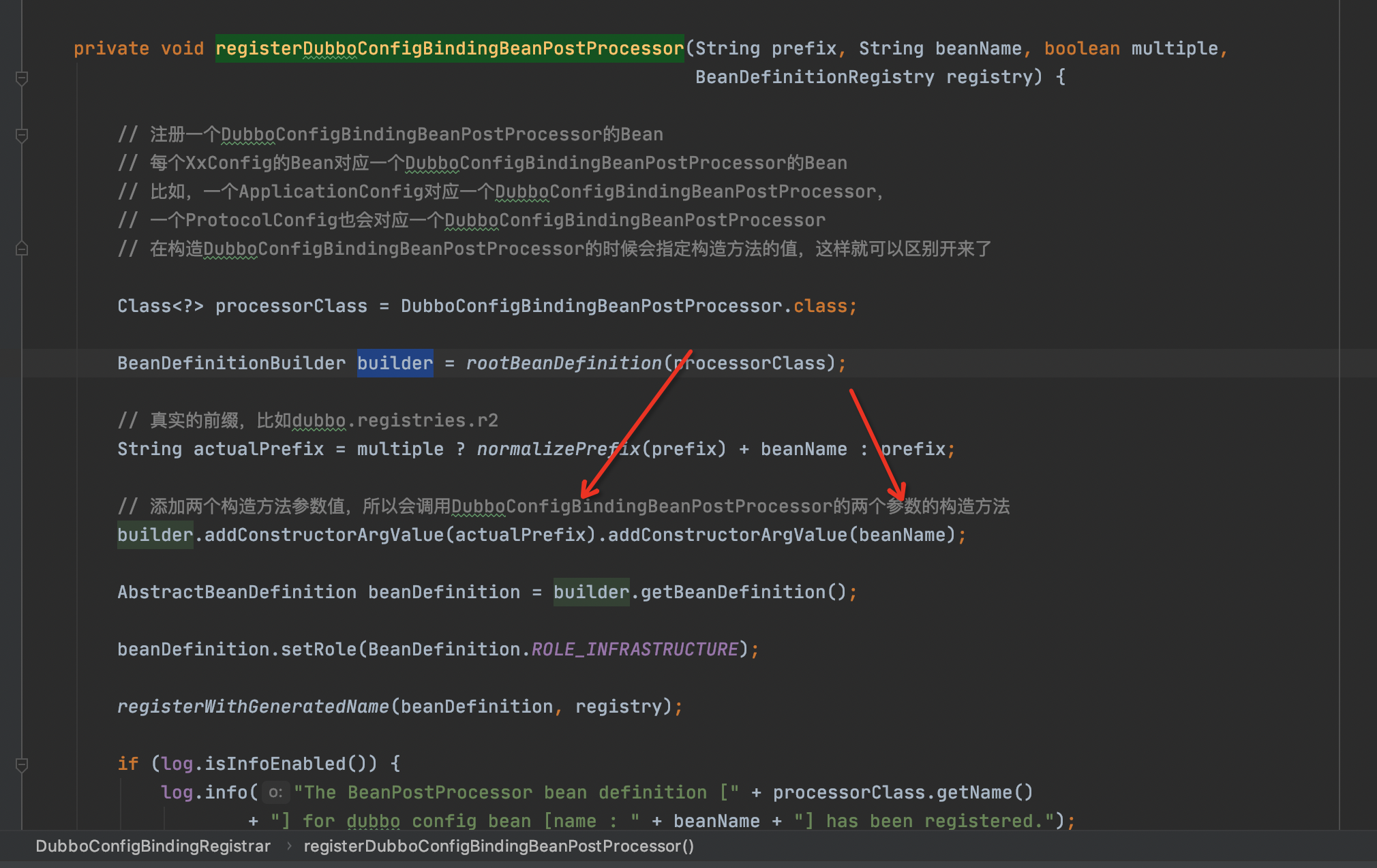Click the 'o:' parameter hint in log.info
The image size is (1377, 868).
point(275,792)
